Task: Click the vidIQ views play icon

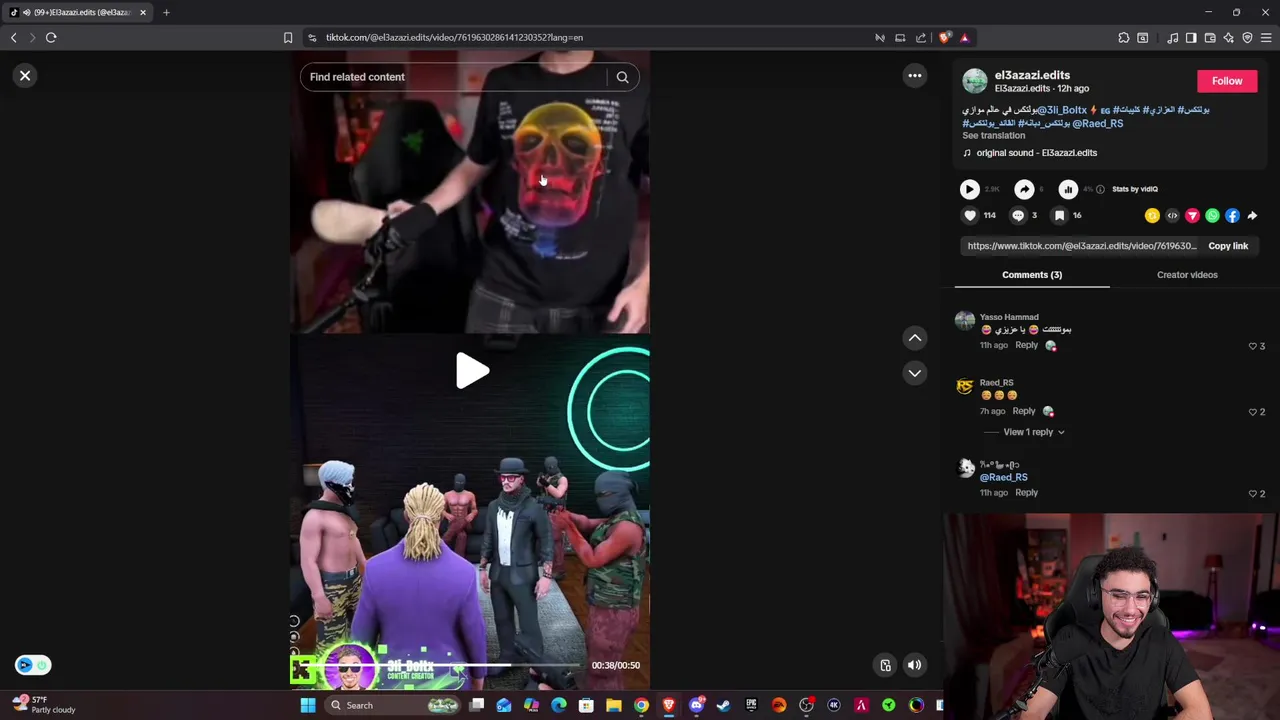Action: tap(969, 189)
